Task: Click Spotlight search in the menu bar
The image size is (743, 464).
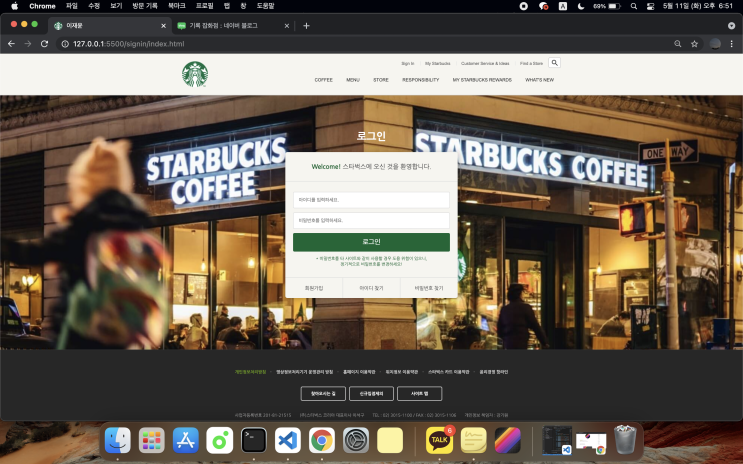Action: [634, 6]
